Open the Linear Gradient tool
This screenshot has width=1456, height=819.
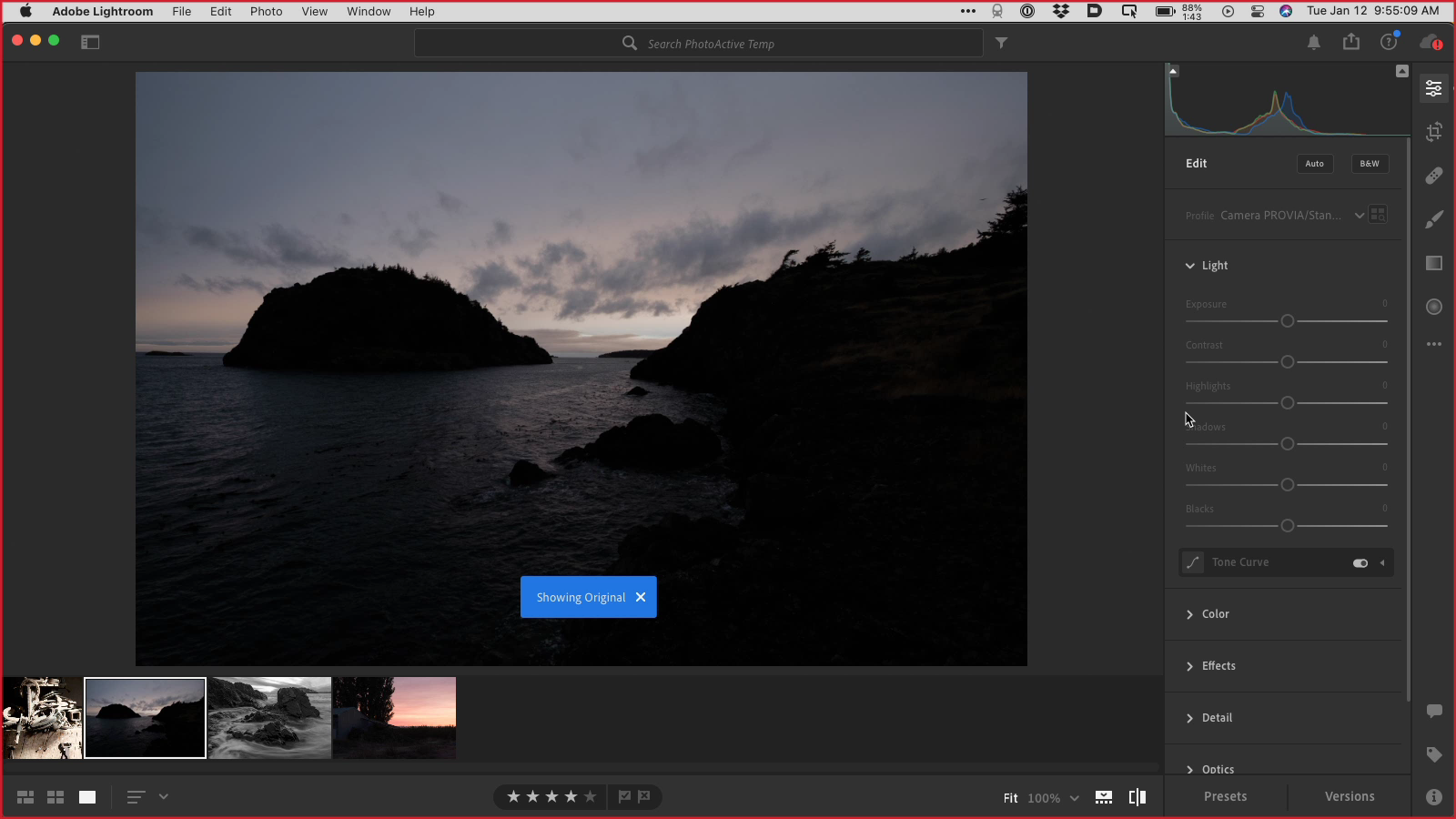tap(1434, 263)
